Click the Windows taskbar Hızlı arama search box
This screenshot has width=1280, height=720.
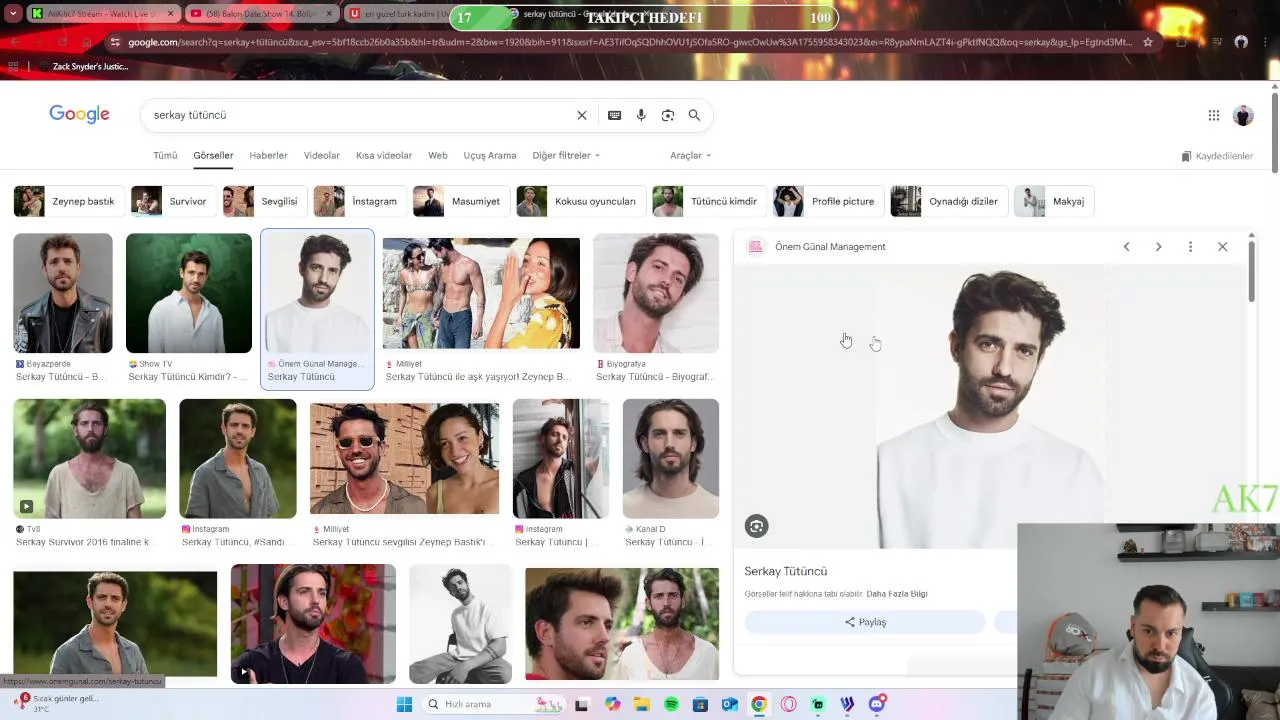493,704
